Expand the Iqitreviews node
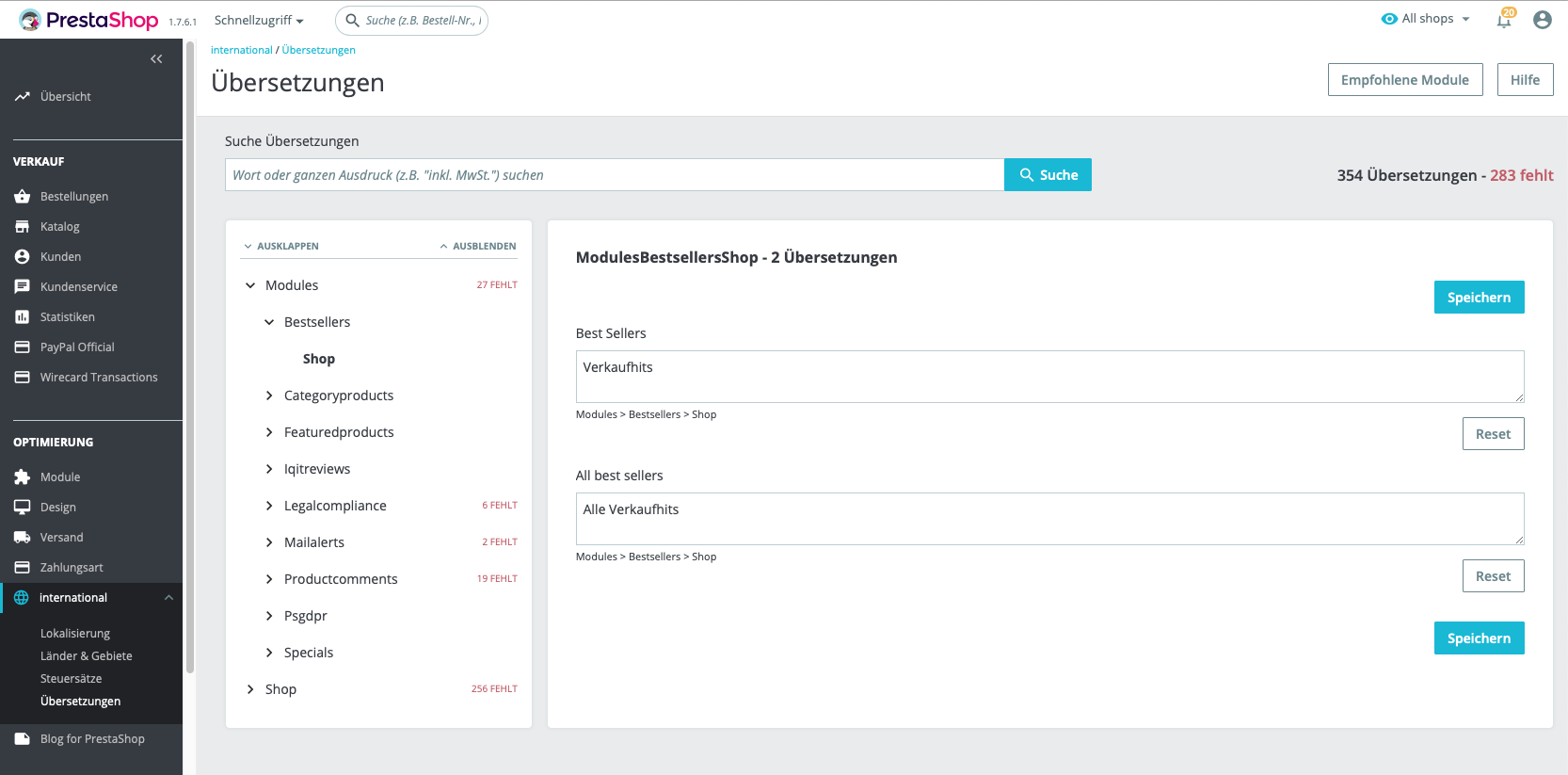This screenshot has height=775, width=1568. point(269,469)
